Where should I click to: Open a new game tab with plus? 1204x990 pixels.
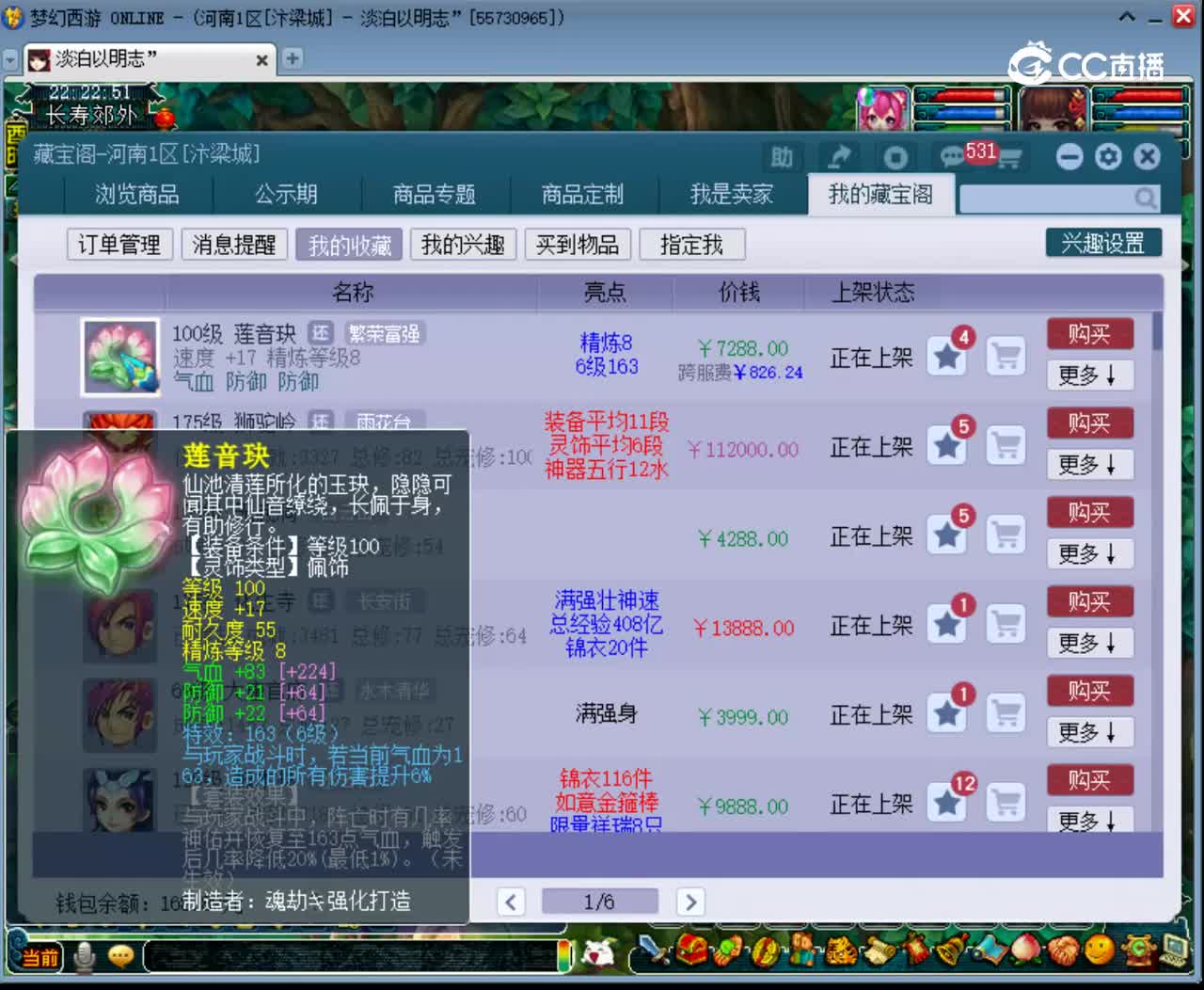pyautogui.click(x=293, y=58)
